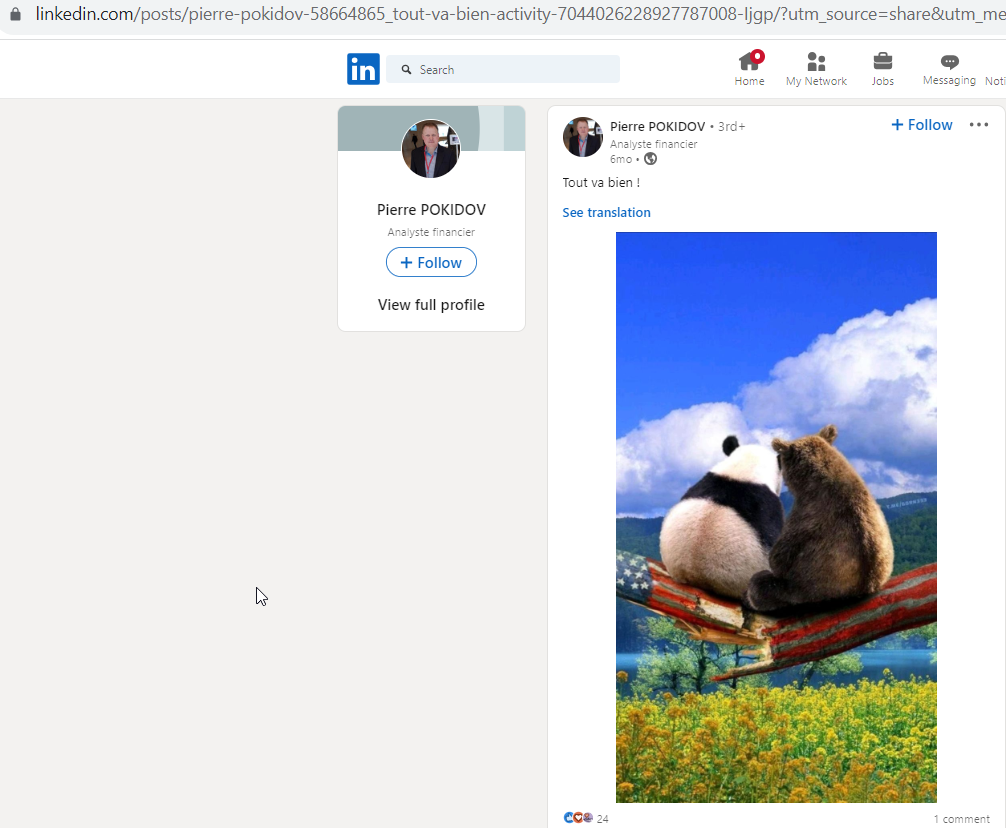
Task: Click the 'Tout va bien !' post text
Action: (601, 183)
